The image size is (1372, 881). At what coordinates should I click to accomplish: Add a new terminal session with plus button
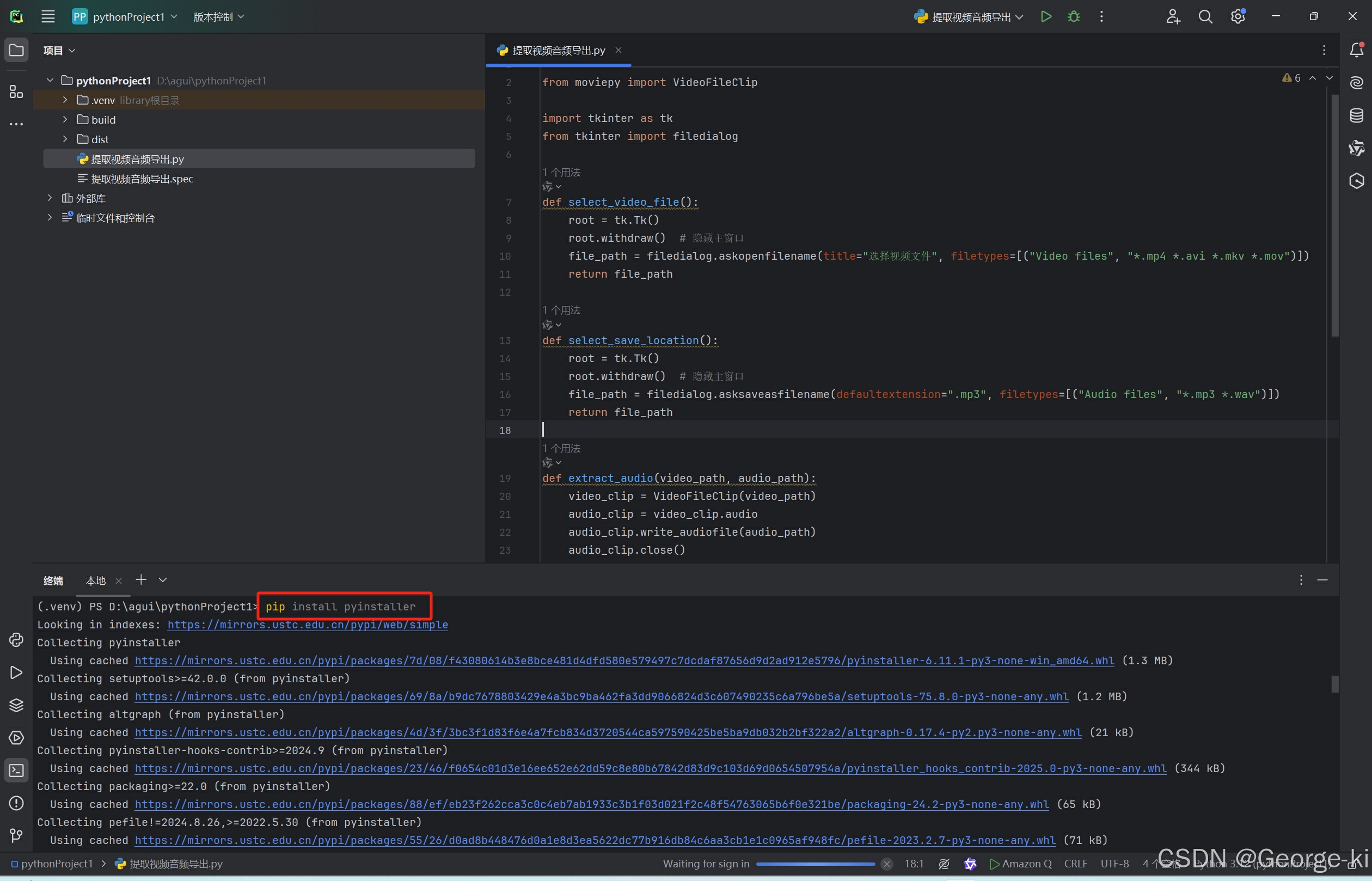click(140, 580)
